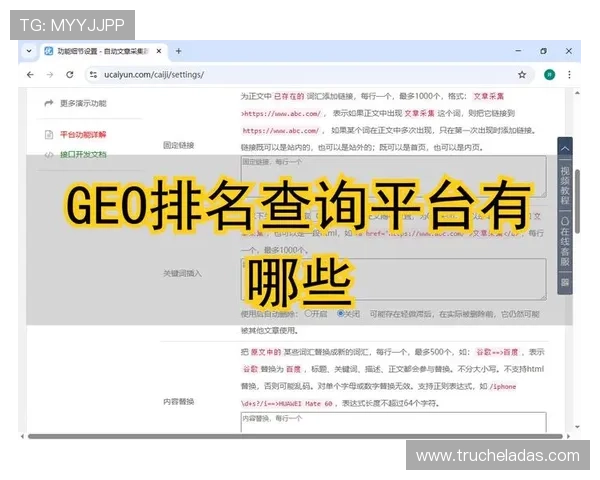600x480 pixels.
Task: Click the horizontal page scrollbar
Action: (x=295, y=436)
